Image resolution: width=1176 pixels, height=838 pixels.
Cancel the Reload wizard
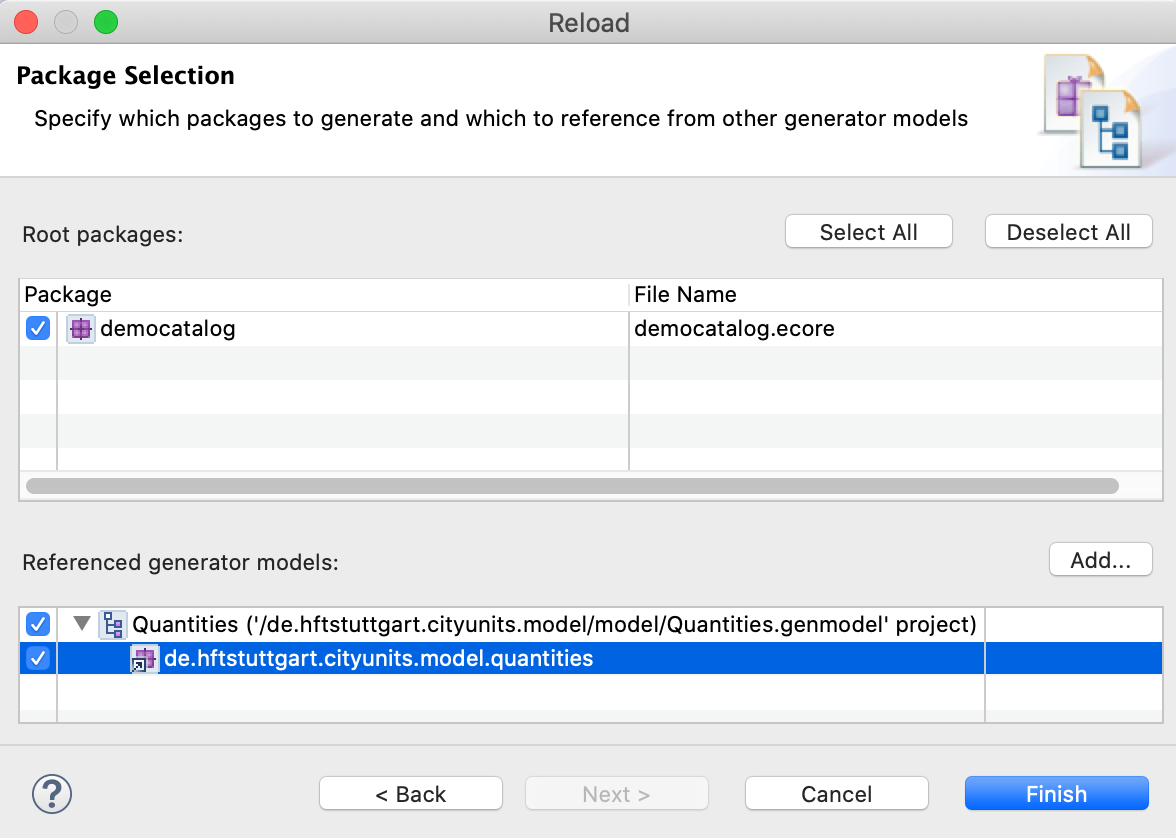point(836,794)
